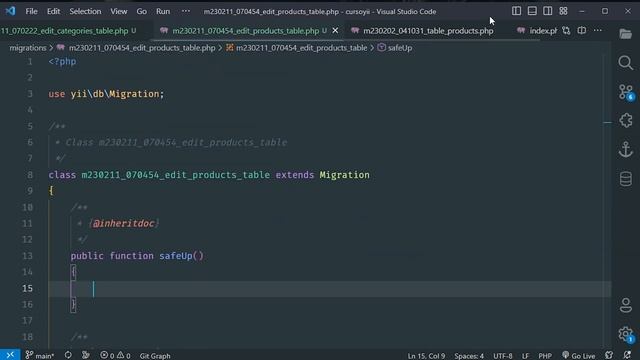
Task: Close the edit_products_table.php tab
Action: coord(335,31)
